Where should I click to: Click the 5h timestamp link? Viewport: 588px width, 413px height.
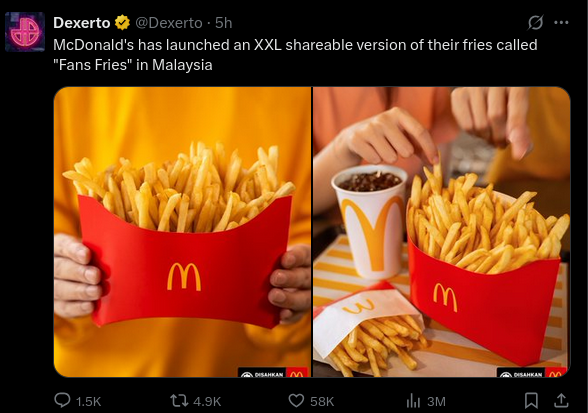click(x=224, y=23)
